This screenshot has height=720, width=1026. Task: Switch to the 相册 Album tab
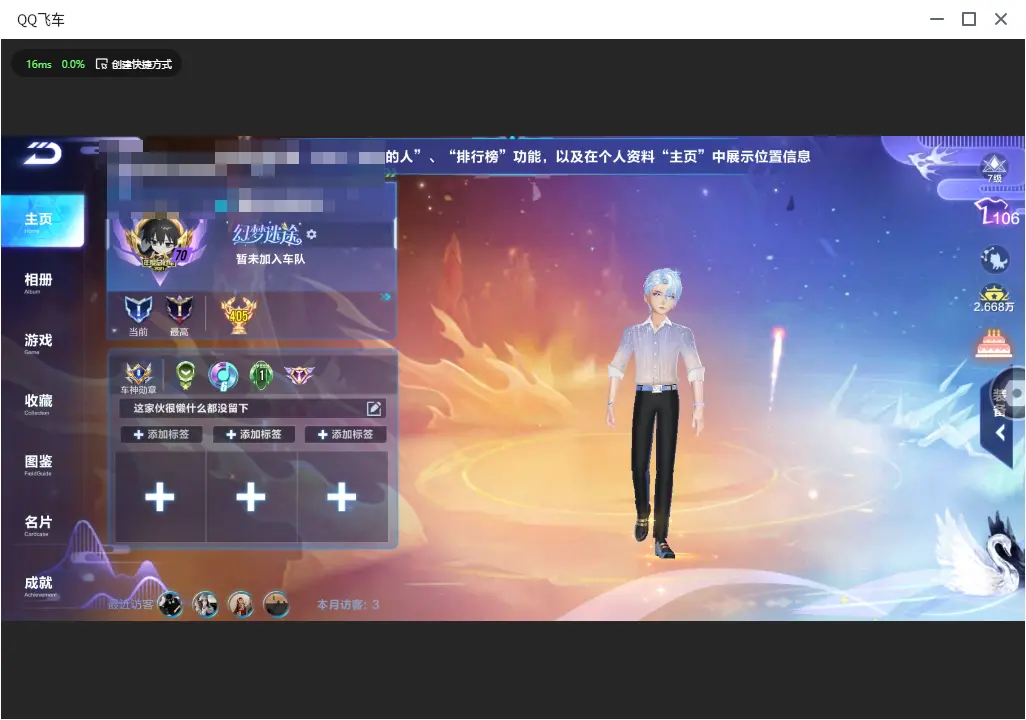tap(38, 283)
